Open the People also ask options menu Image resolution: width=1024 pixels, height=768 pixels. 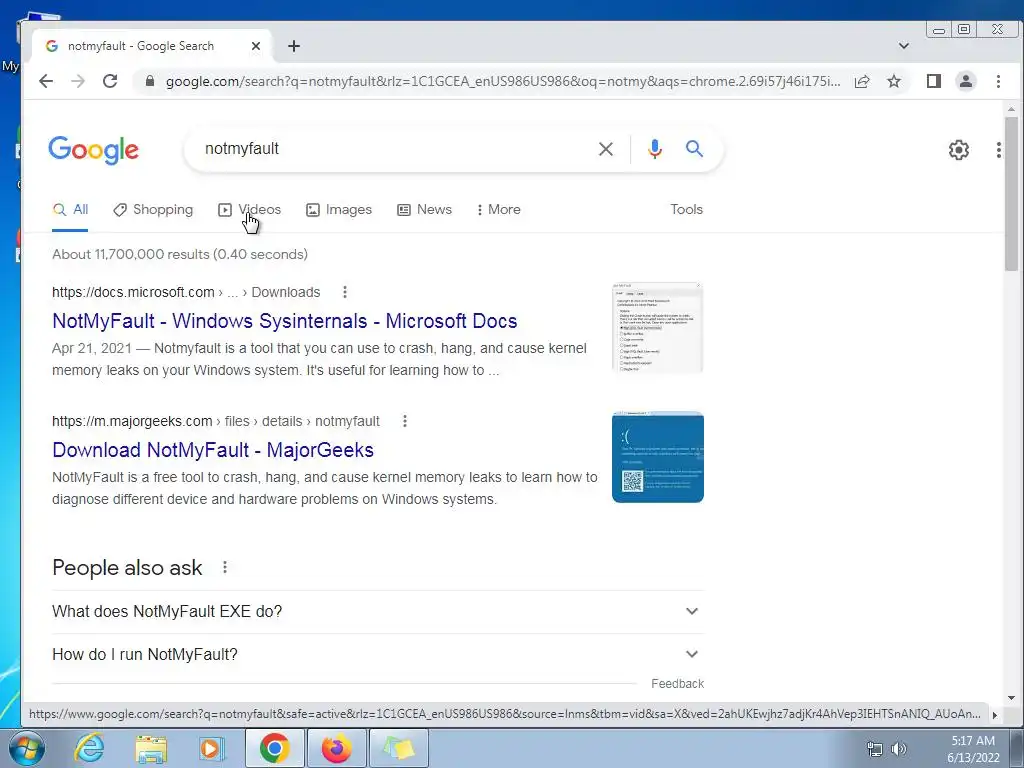[225, 567]
